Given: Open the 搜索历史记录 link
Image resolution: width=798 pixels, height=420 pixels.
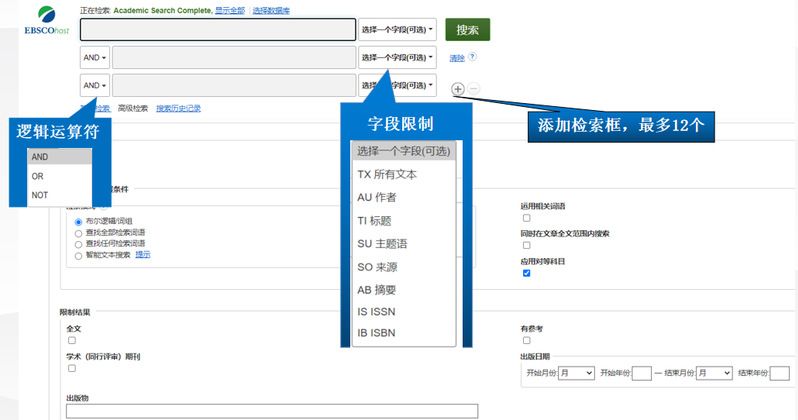Looking at the screenshot, I should click(178, 108).
